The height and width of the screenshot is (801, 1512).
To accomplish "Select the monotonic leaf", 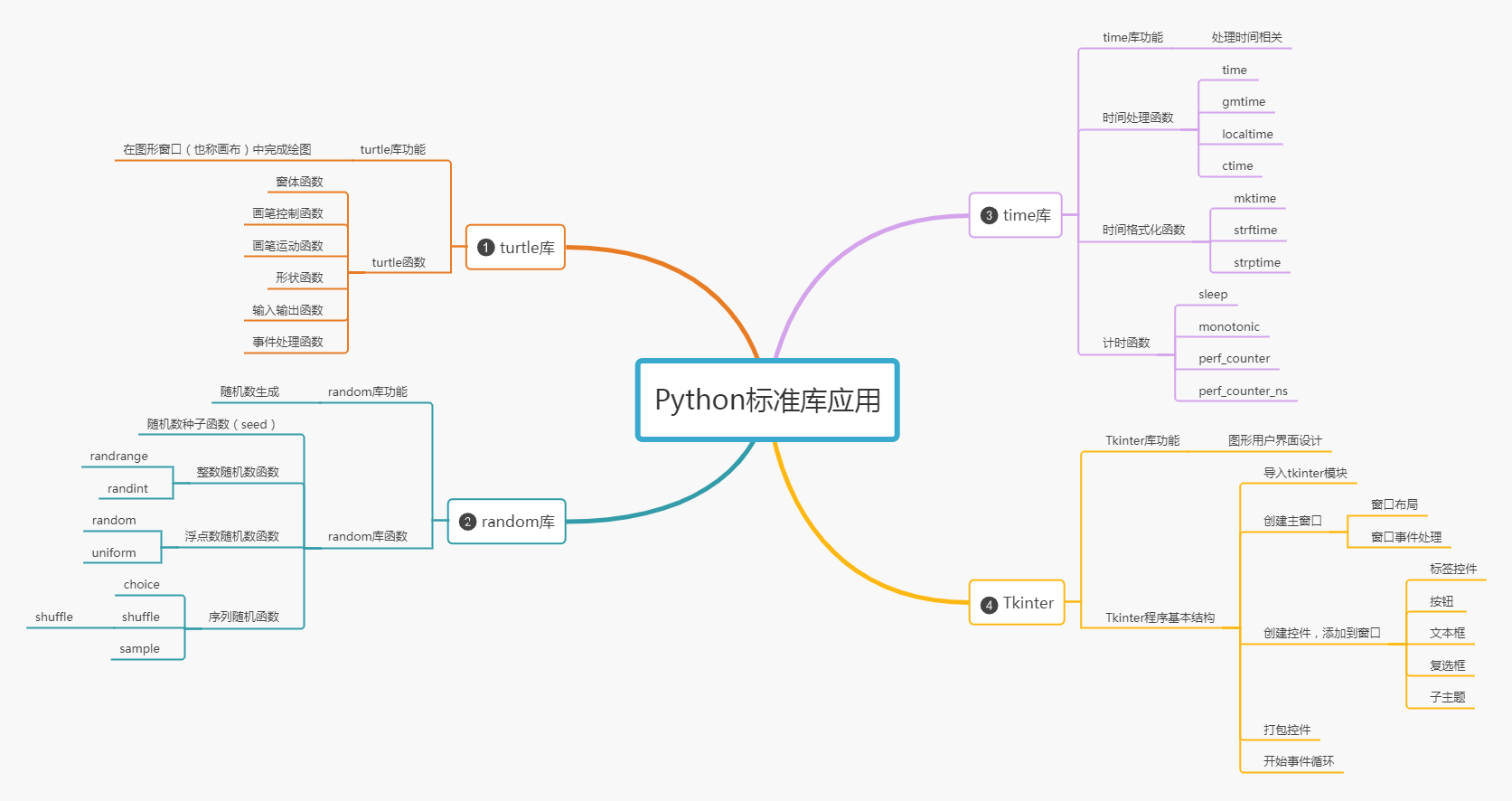I will (x=1229, y=327).
